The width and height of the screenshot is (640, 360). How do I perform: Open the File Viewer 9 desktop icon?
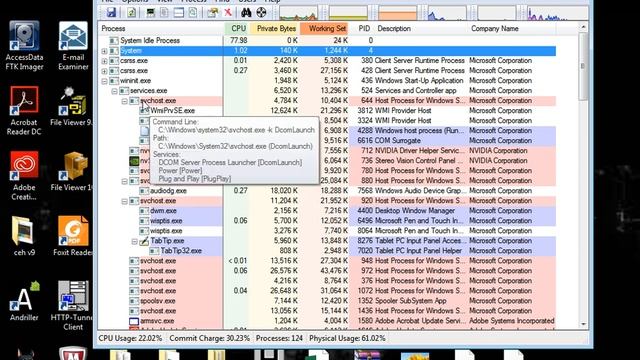72,106
